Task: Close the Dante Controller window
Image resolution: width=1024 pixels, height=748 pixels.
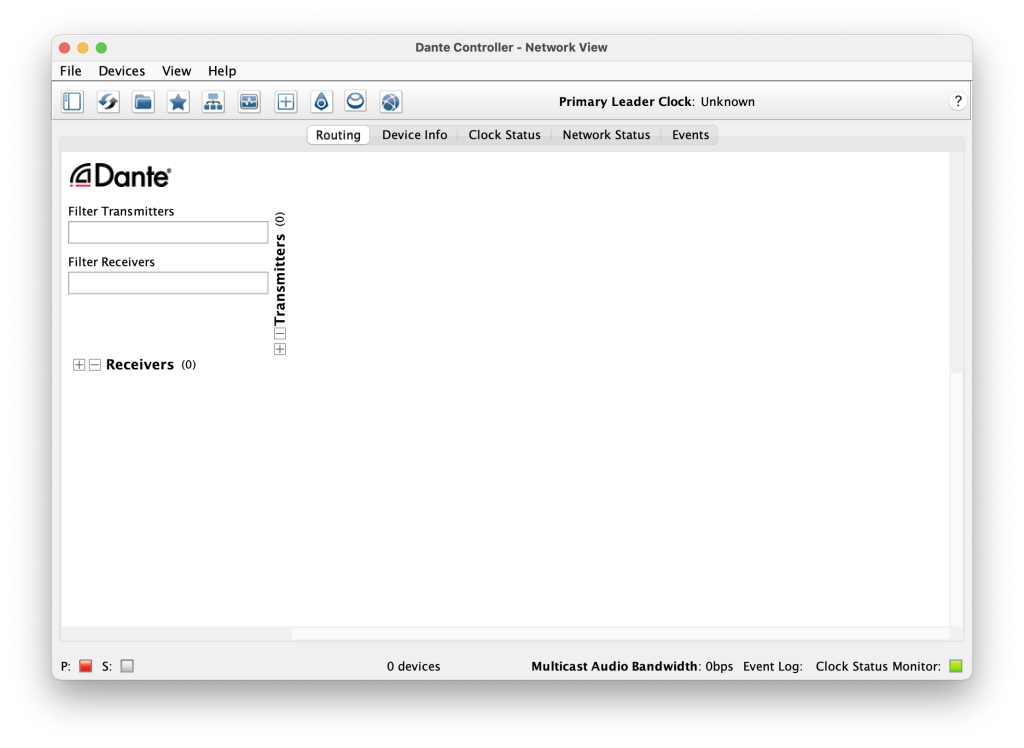Action: point(64,48)
